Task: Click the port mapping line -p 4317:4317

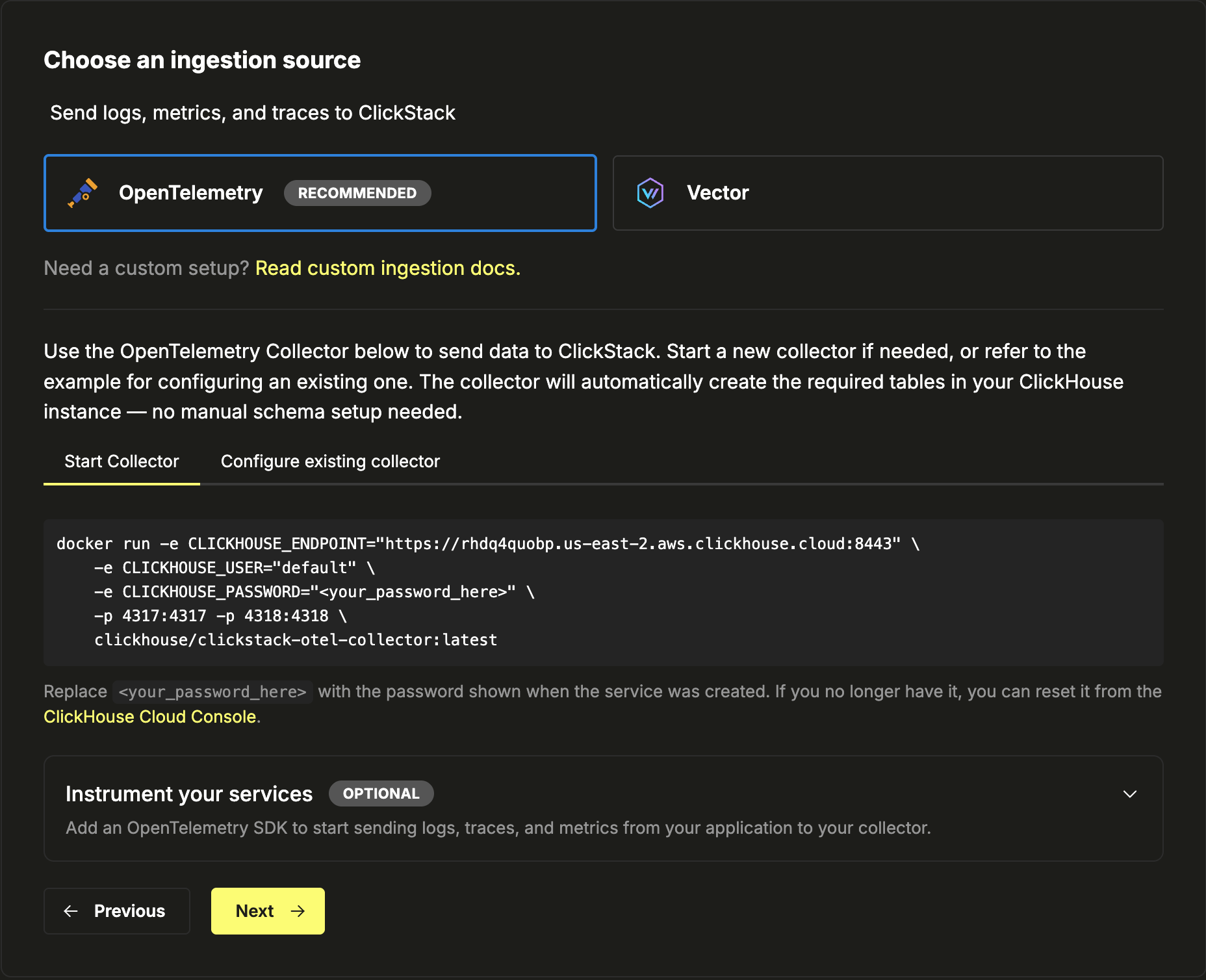Action: point(220,616)
